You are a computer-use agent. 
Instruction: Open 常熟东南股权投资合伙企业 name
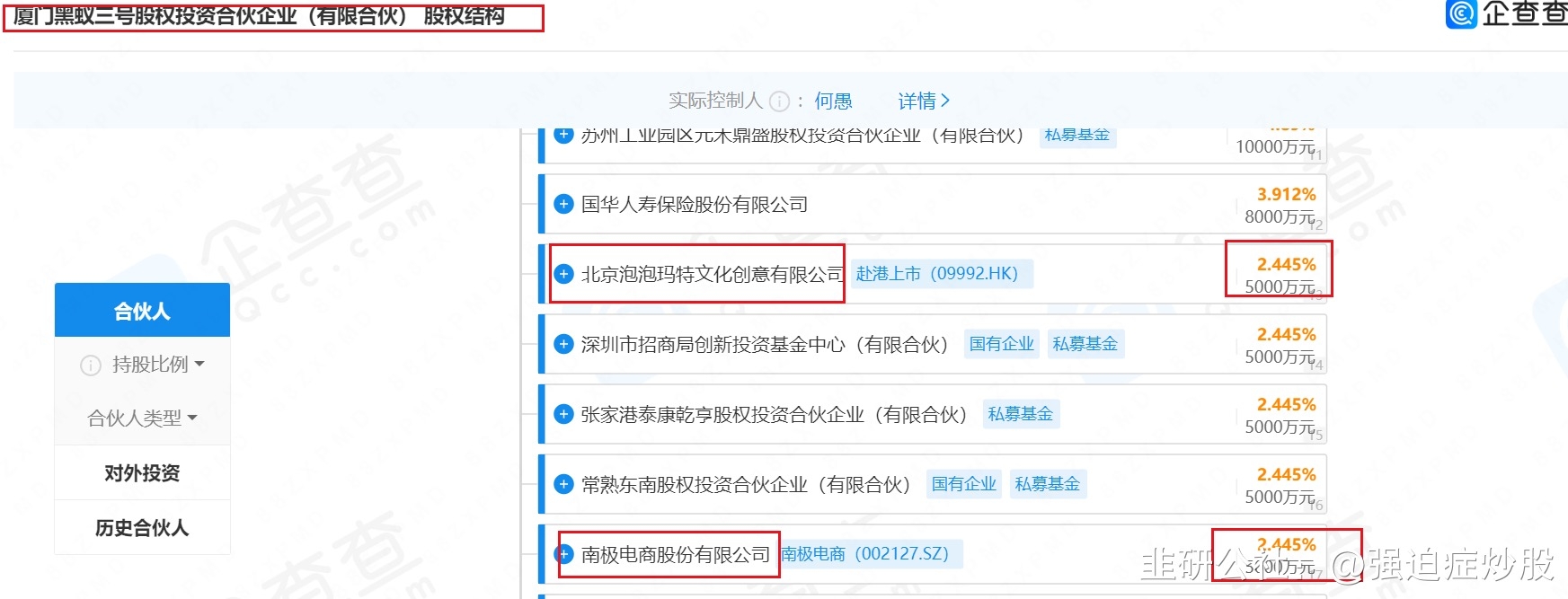pyautogui.click(x=746, y=484)
